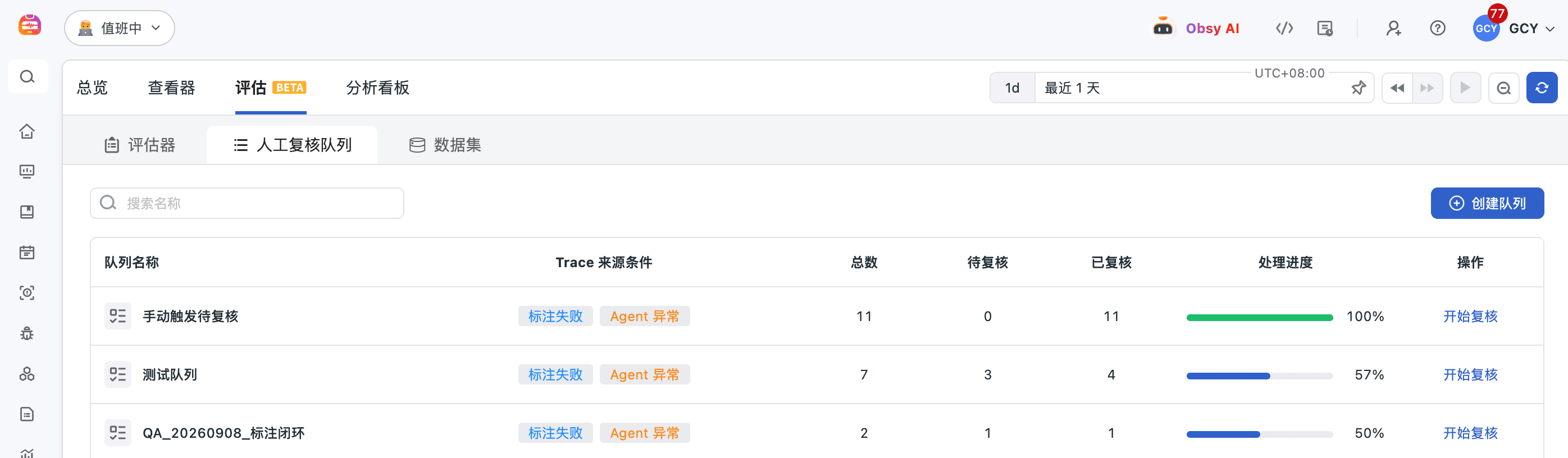Open the help question mark icon
The height and width of the screenshot is (458, 1568).
pyautogui.click(x=1437, y=29)
